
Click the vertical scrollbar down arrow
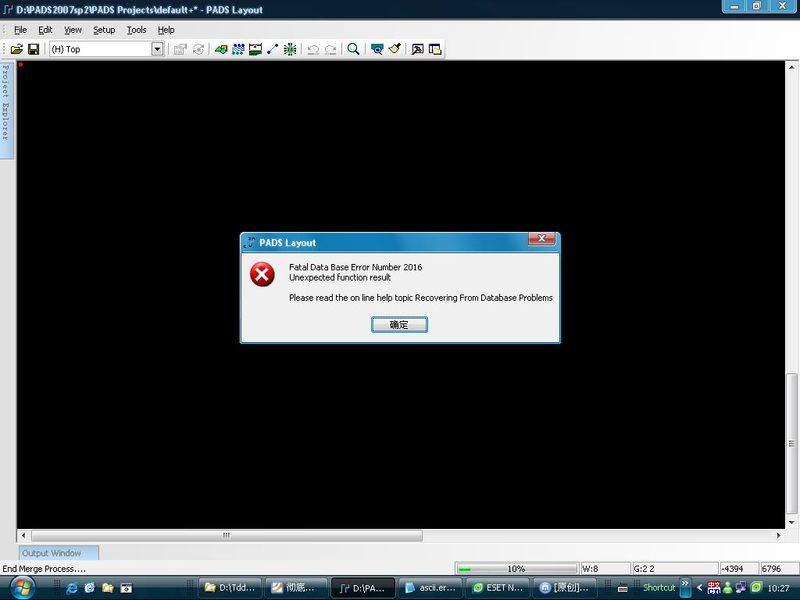(x=791, y=522)
